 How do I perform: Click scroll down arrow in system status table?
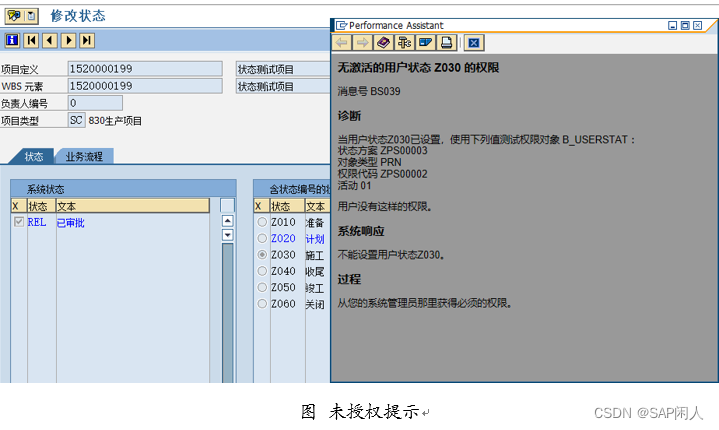pyautogui.click(x=227, y=235)
